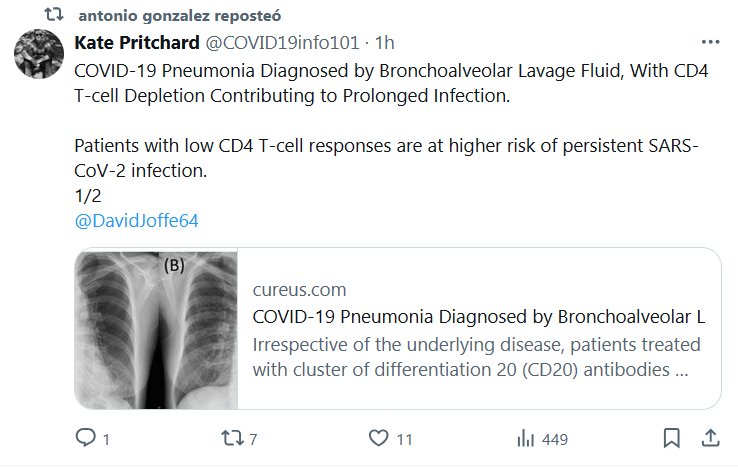Open the three-dot more options menu
This screenshot has width=738, height=468.
click(x=709, y=43)
